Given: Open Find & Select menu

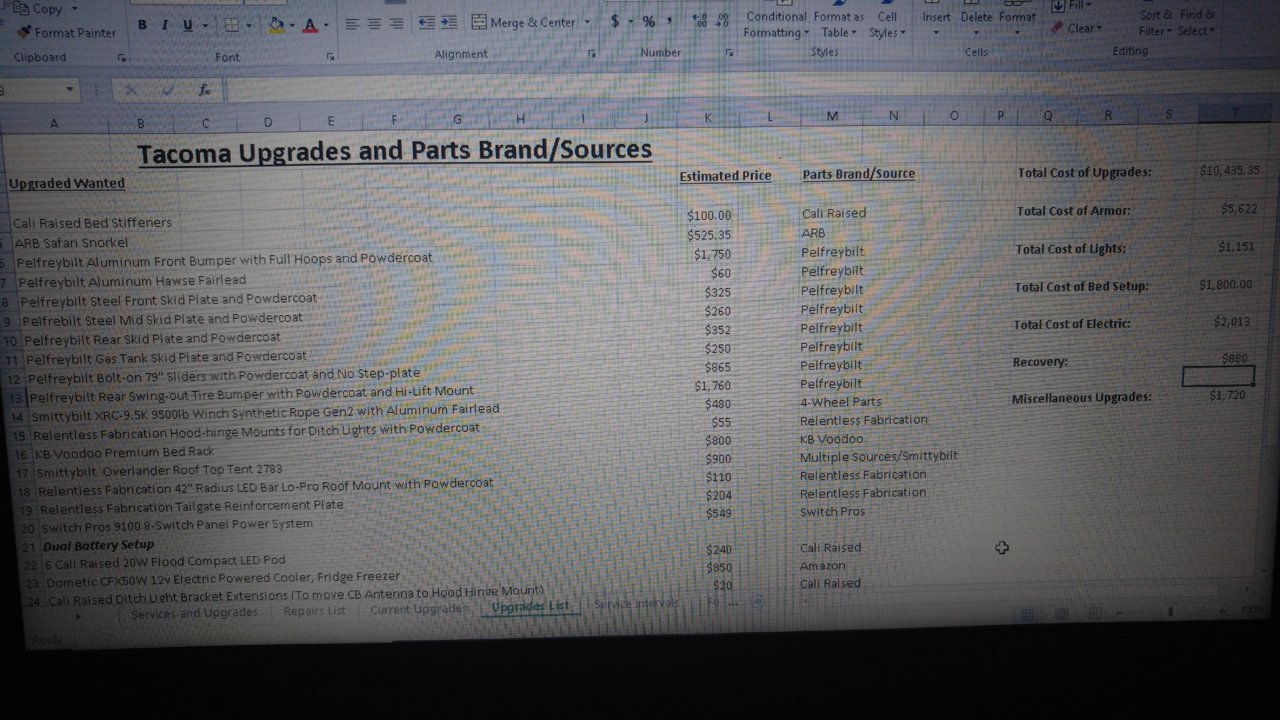Looking at the screenshot, I should (1197, 23).
